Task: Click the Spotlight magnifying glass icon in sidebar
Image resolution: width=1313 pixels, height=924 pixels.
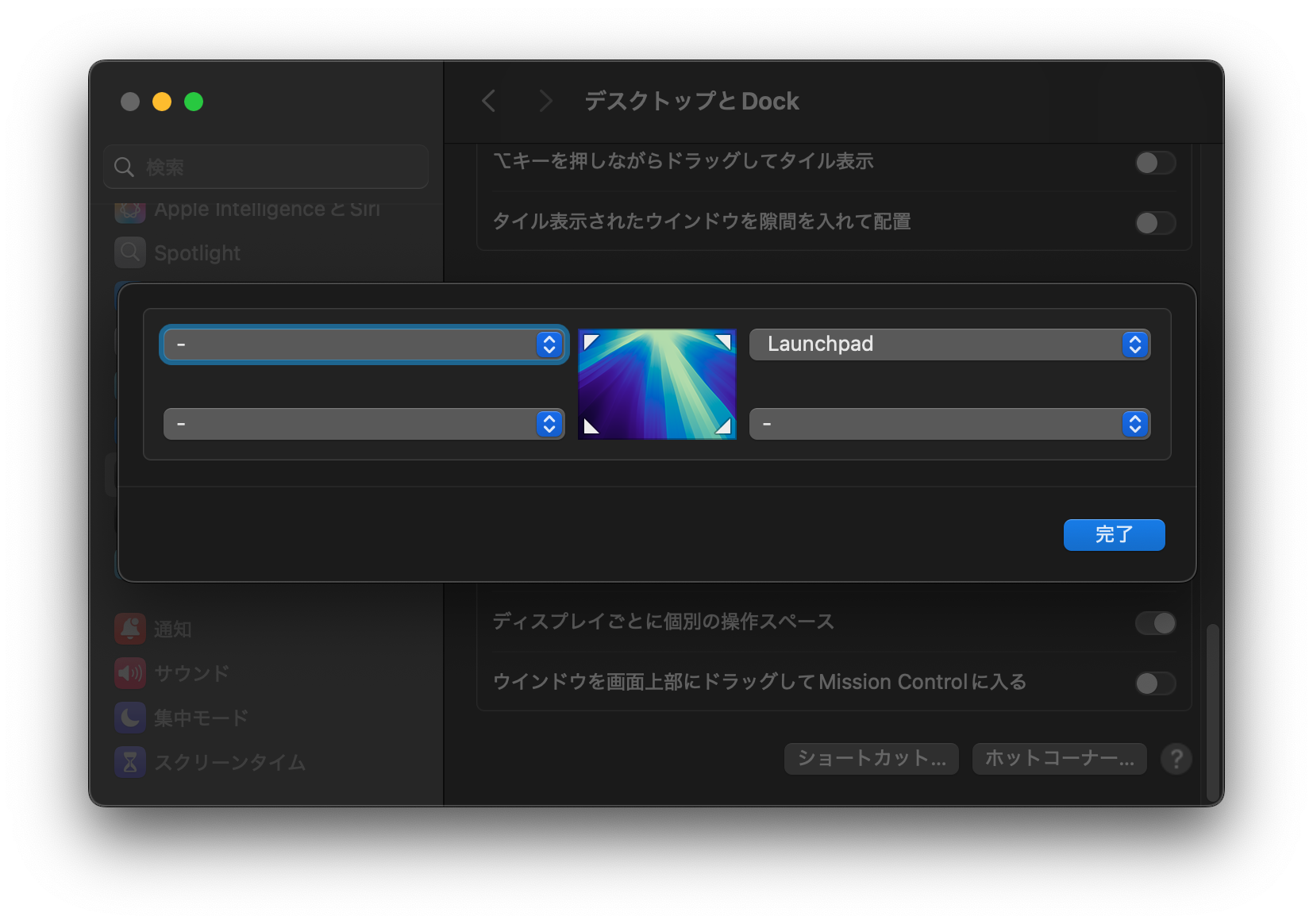Action: click(129, 252)
